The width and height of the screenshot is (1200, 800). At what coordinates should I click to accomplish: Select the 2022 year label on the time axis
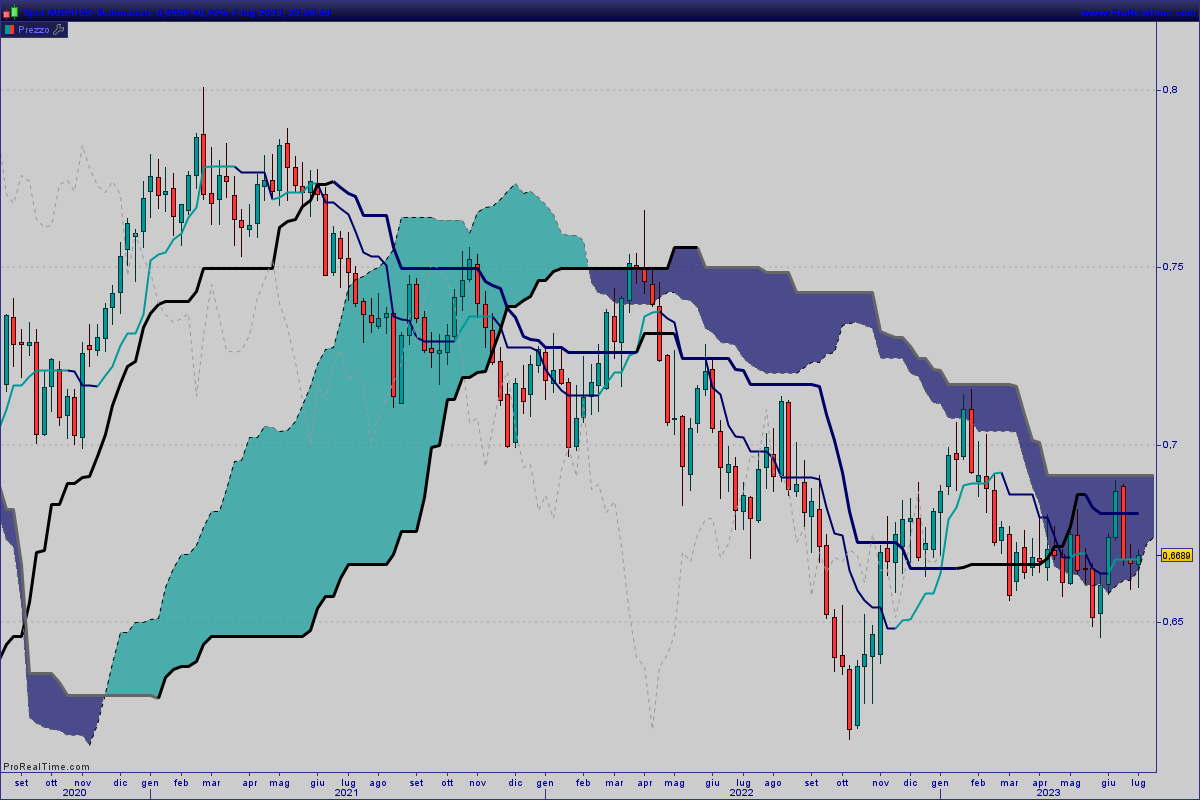click(x=741, y=792)
